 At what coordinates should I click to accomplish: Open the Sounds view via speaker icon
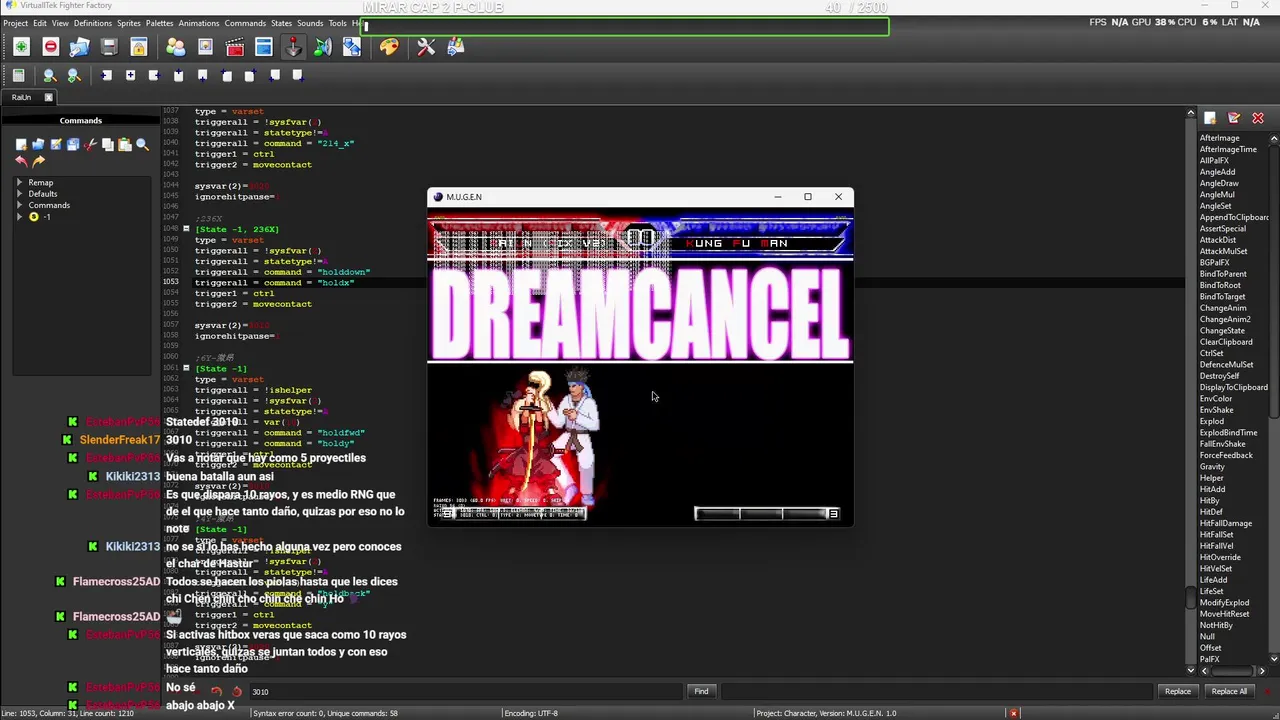pyautogui.click(x=322, y=47)
